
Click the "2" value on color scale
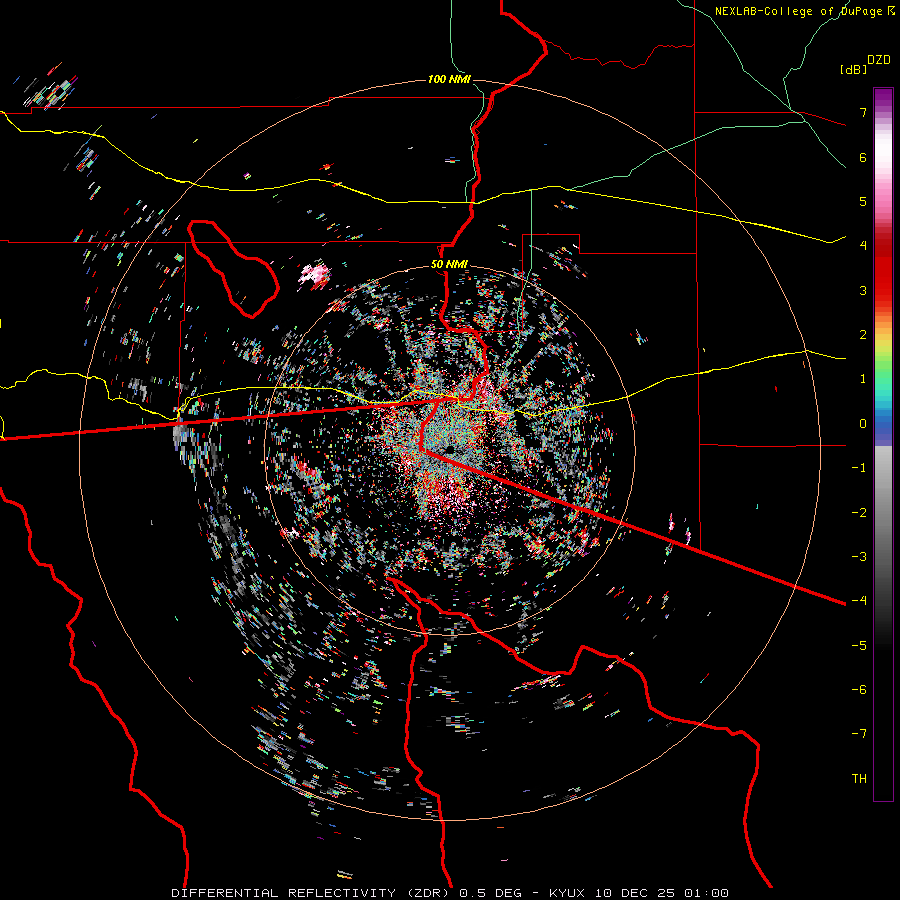(863, 335)
